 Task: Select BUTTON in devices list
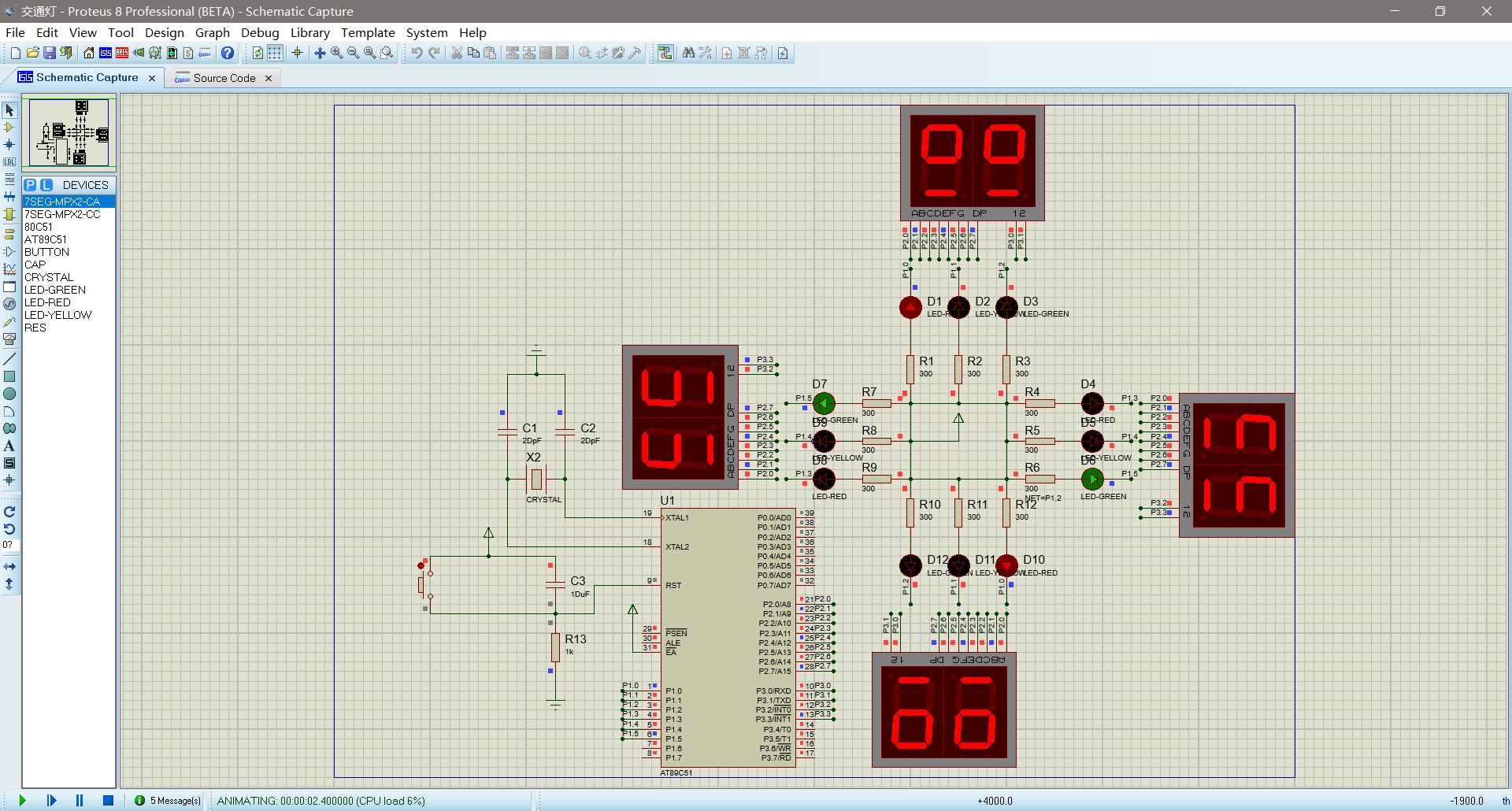69,252
